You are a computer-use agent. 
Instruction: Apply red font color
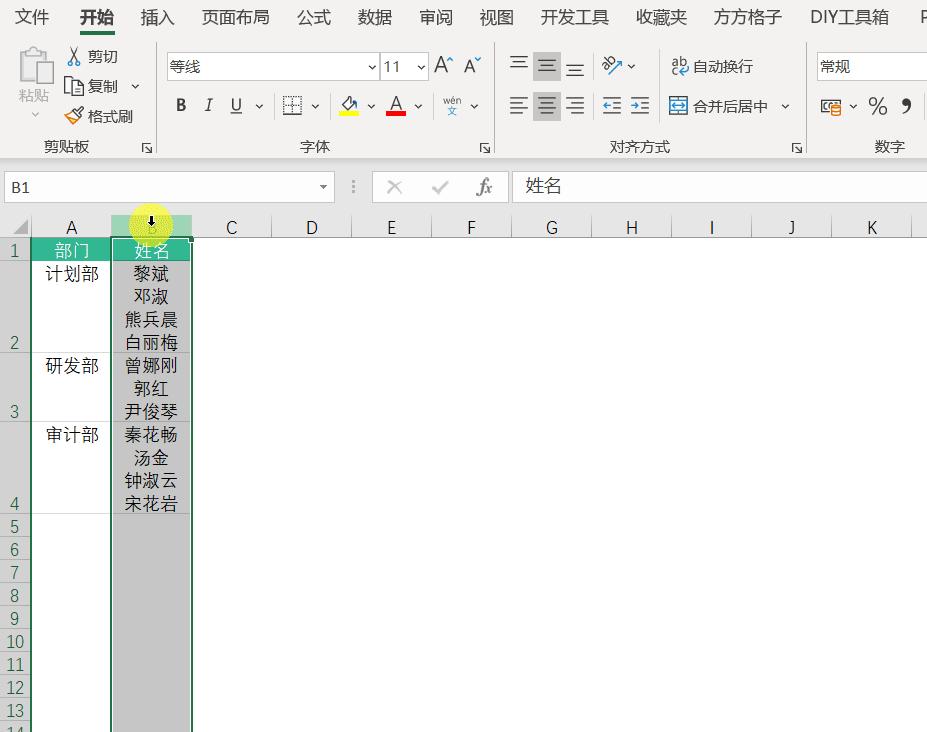pos(395,105)
